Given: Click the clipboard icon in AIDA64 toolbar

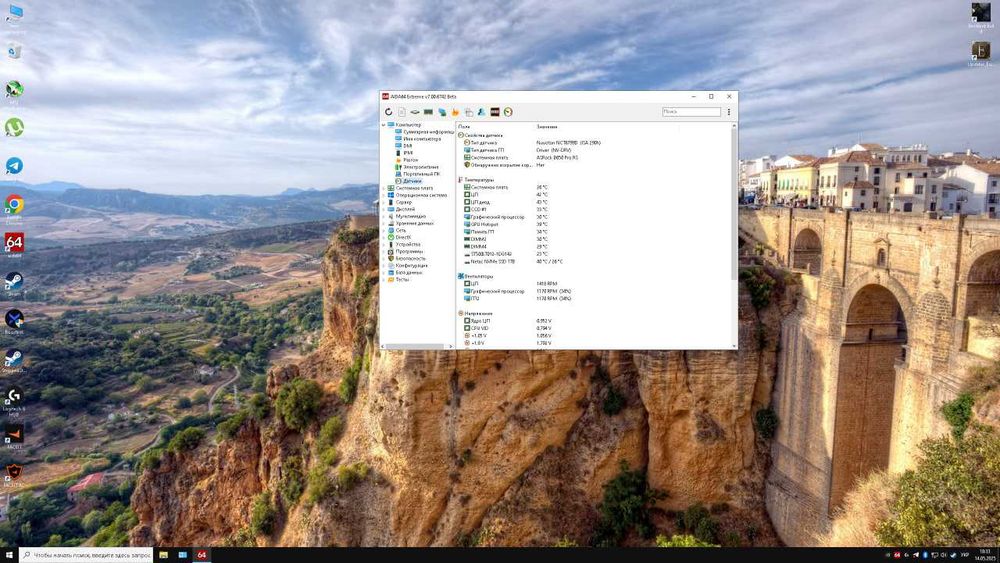Looking at the screenshot, I should click(x=469, y=112).
